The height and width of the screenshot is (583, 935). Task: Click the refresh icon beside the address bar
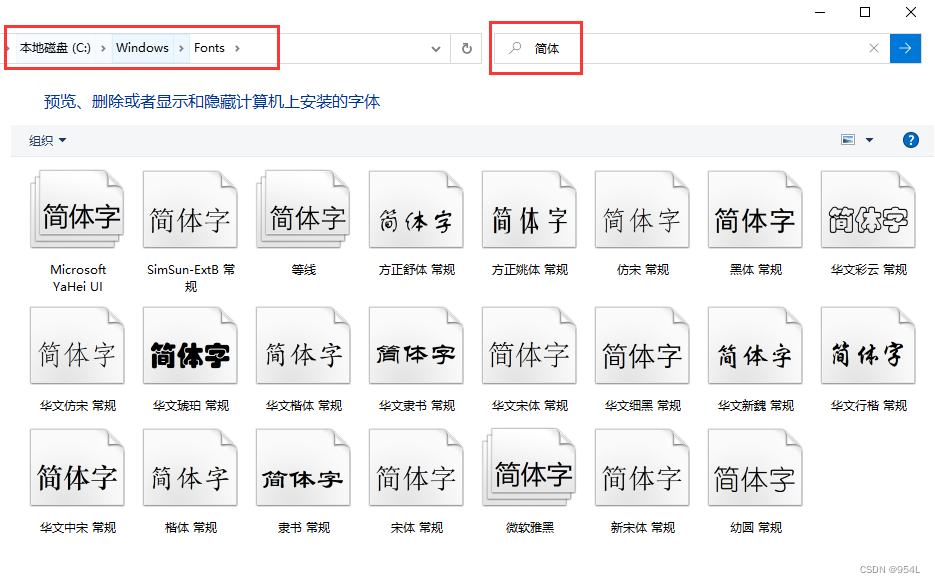(466, 47)
